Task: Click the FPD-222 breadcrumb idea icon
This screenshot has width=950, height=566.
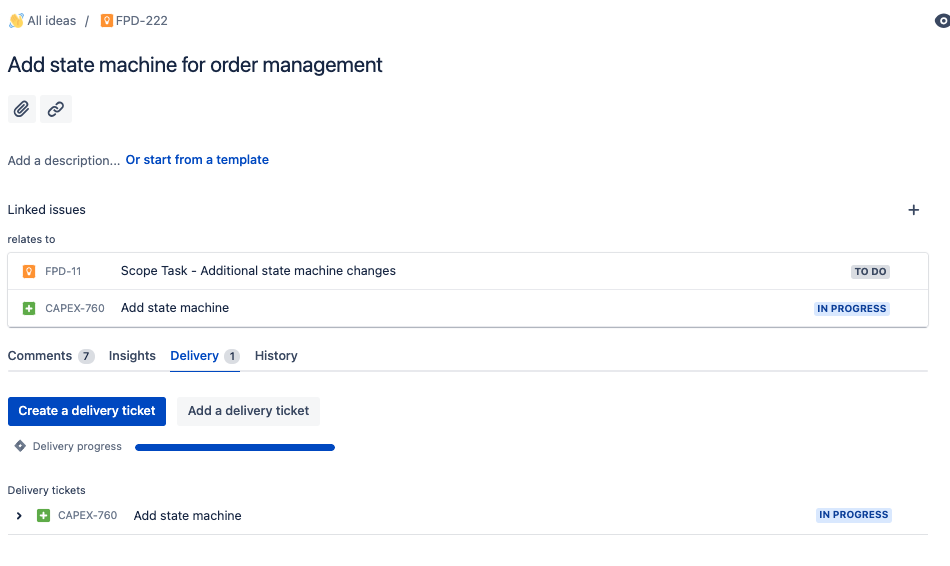Action: click(107, 21)
